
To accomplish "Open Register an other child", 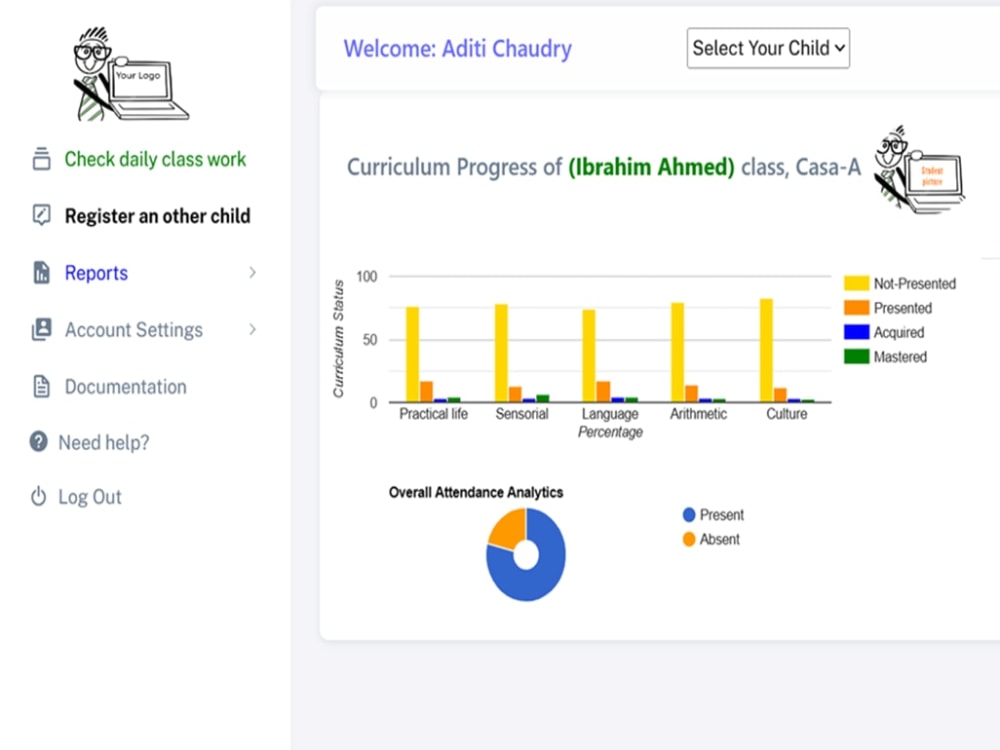I will click(158, 216).
